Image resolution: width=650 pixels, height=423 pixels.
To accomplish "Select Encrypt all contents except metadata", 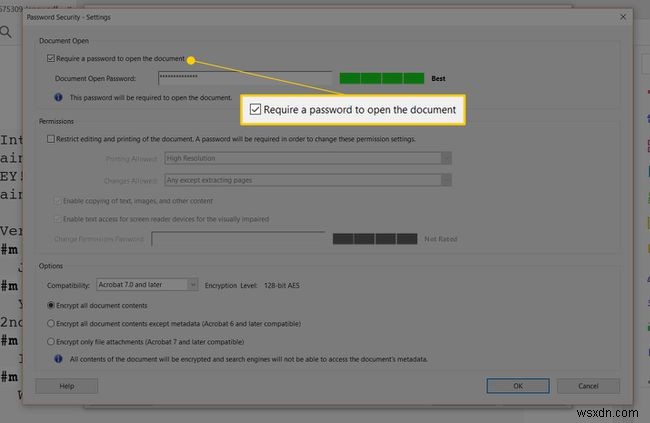I will pyautogui.click(x=51, y=323).
